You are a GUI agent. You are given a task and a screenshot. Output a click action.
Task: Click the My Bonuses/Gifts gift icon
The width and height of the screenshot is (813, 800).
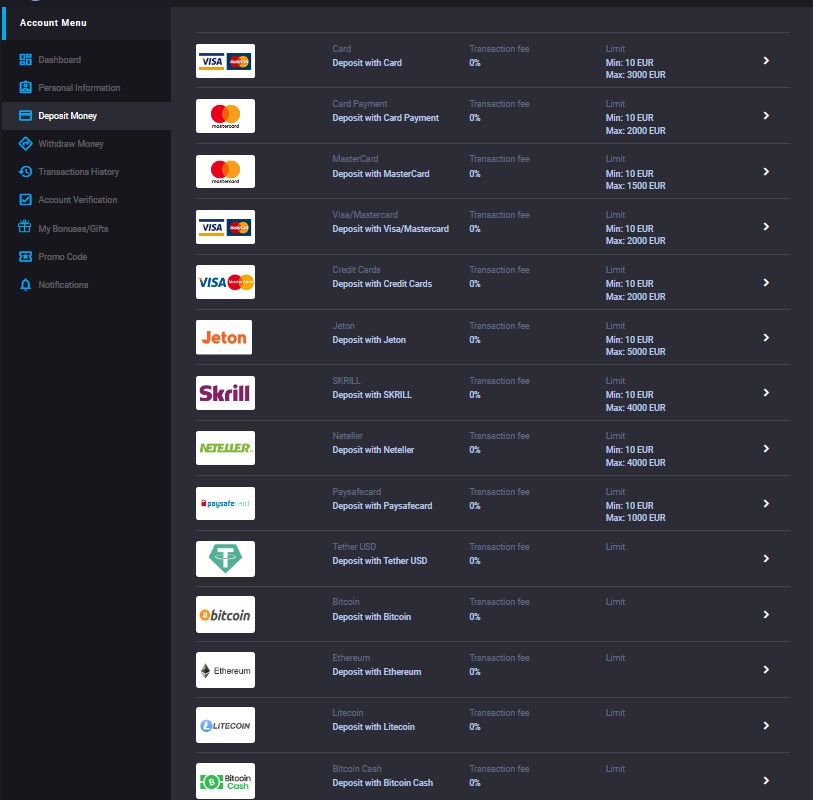(24, 227)
